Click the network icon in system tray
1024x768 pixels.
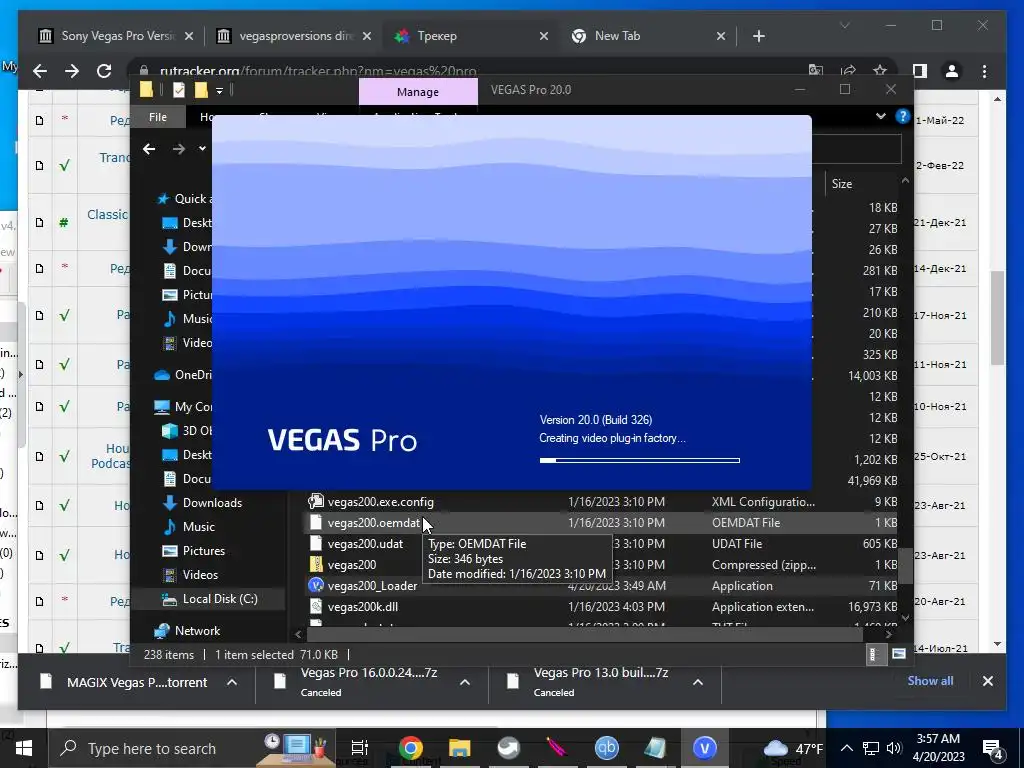pos(870,748)
